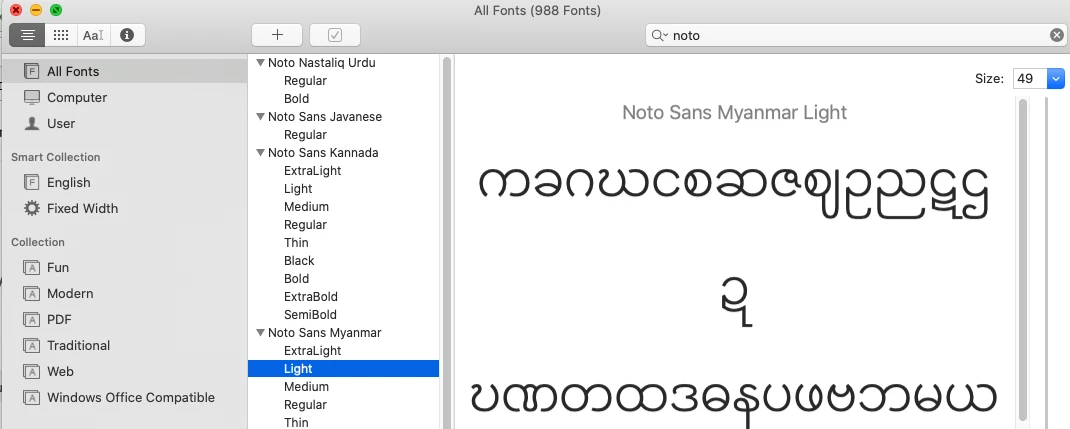Click the Size value field showing 49
Screen dimensions: 1070x429
pyautogui.click(x=1030, y=78)
